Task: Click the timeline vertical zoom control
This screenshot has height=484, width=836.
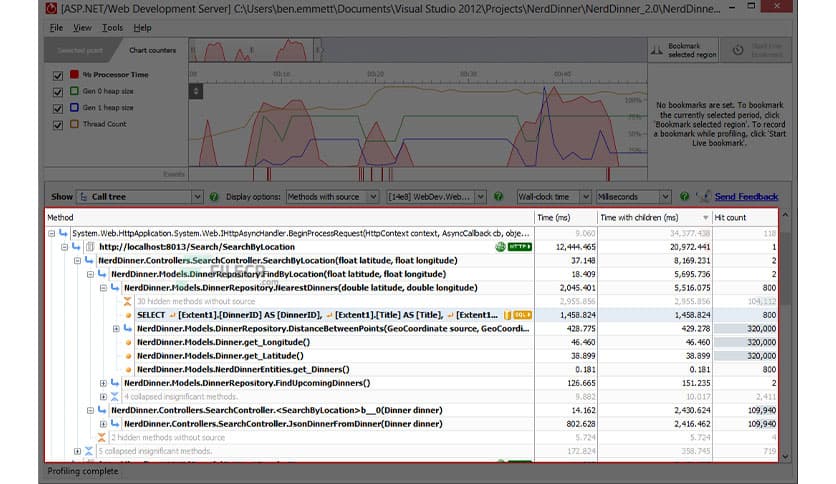Action: pyautogui.click(x=196, y=91)
